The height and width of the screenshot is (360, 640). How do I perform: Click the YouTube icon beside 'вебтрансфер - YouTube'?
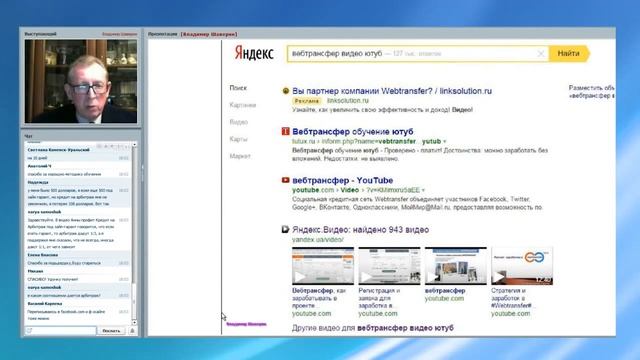click(x=286, y=180)
